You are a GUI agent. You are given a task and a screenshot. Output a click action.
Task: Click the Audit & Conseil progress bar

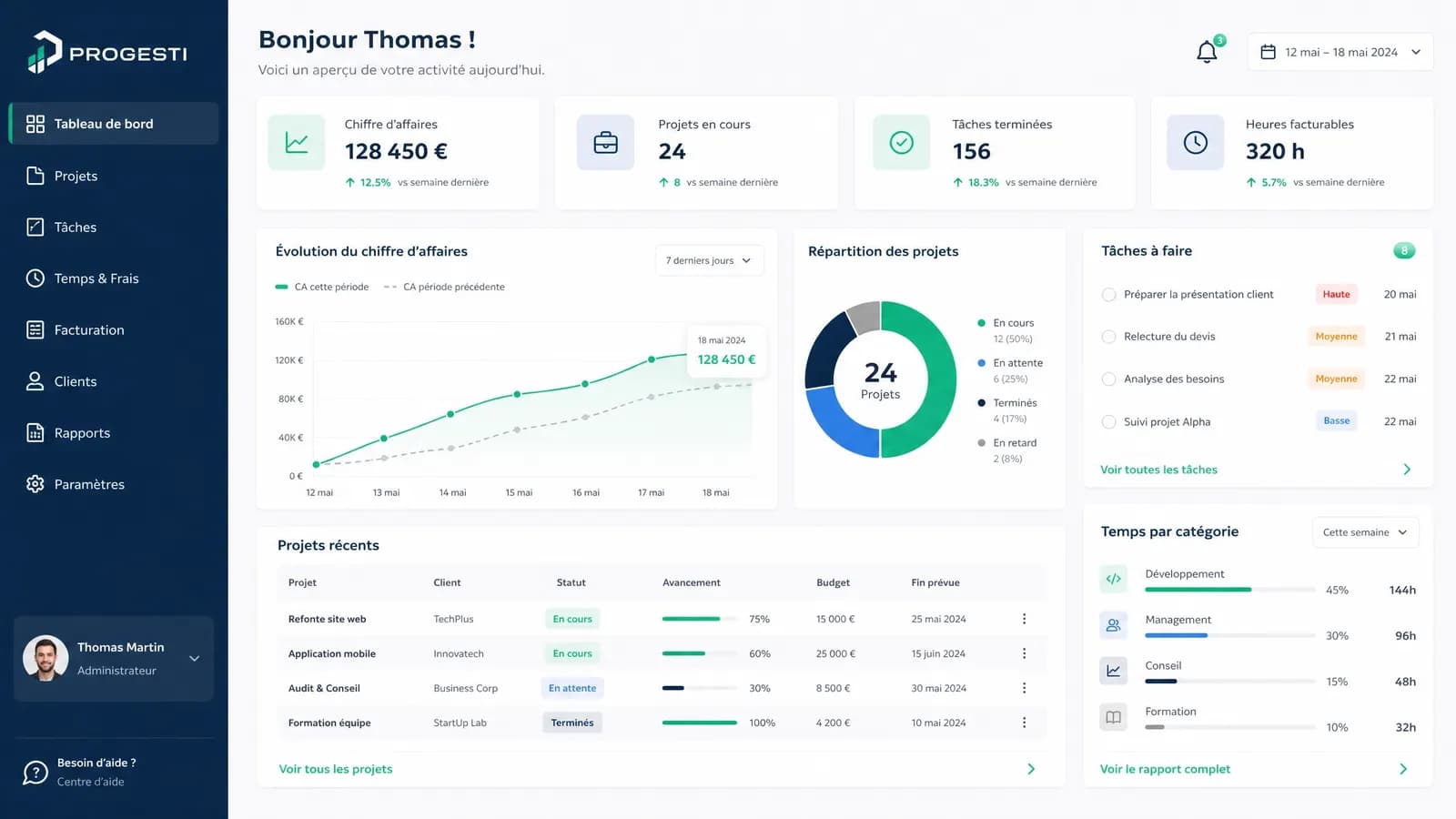tap(699, 688)
